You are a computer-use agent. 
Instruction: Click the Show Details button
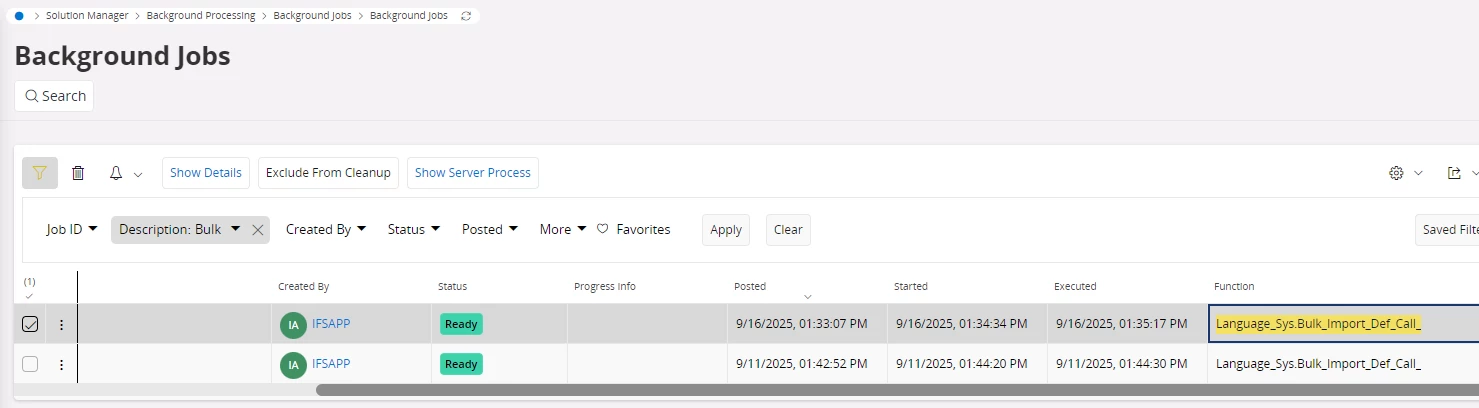[x=205, y=173]
